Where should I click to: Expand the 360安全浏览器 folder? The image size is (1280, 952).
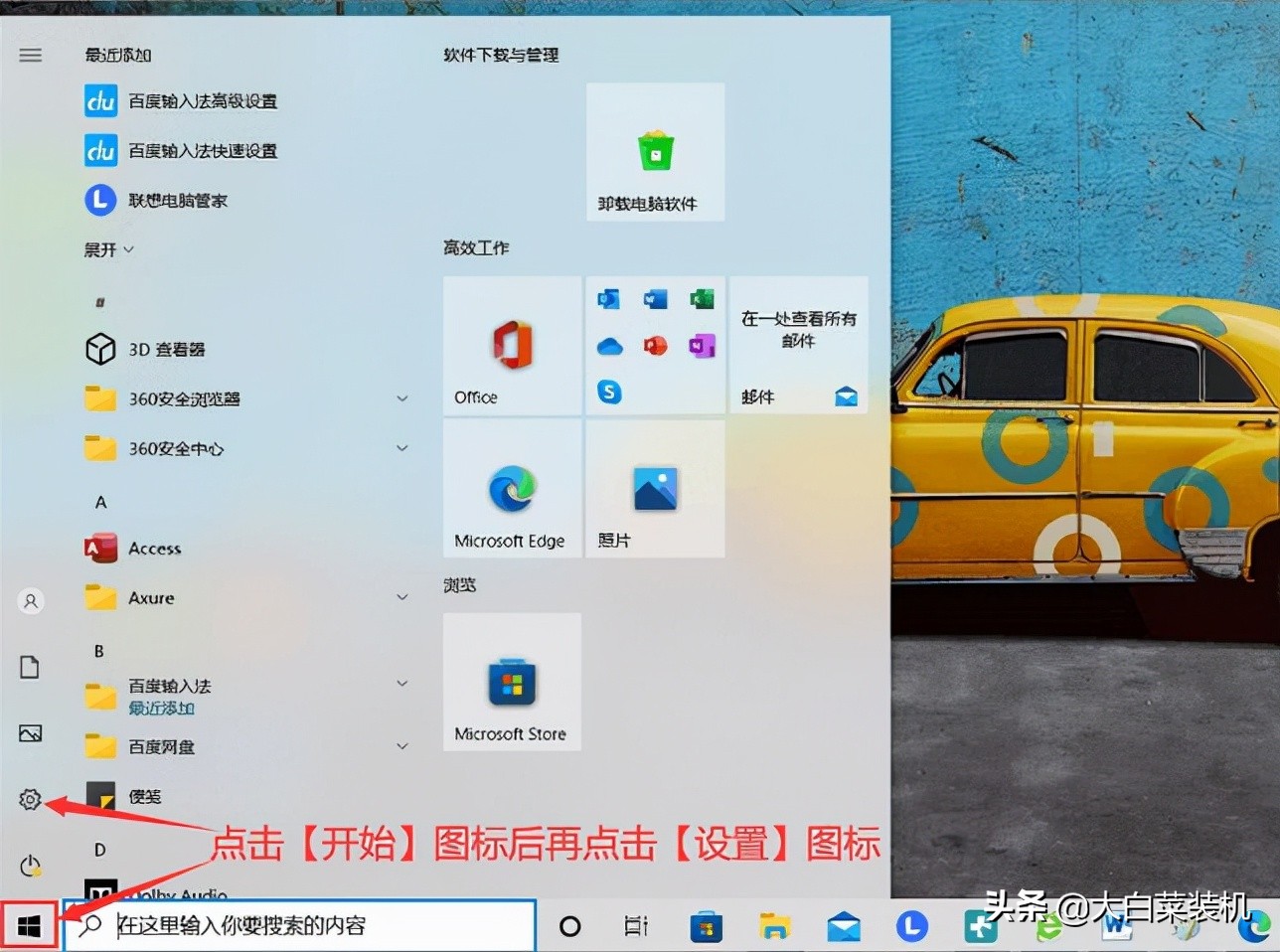click(x=402, y=397)
